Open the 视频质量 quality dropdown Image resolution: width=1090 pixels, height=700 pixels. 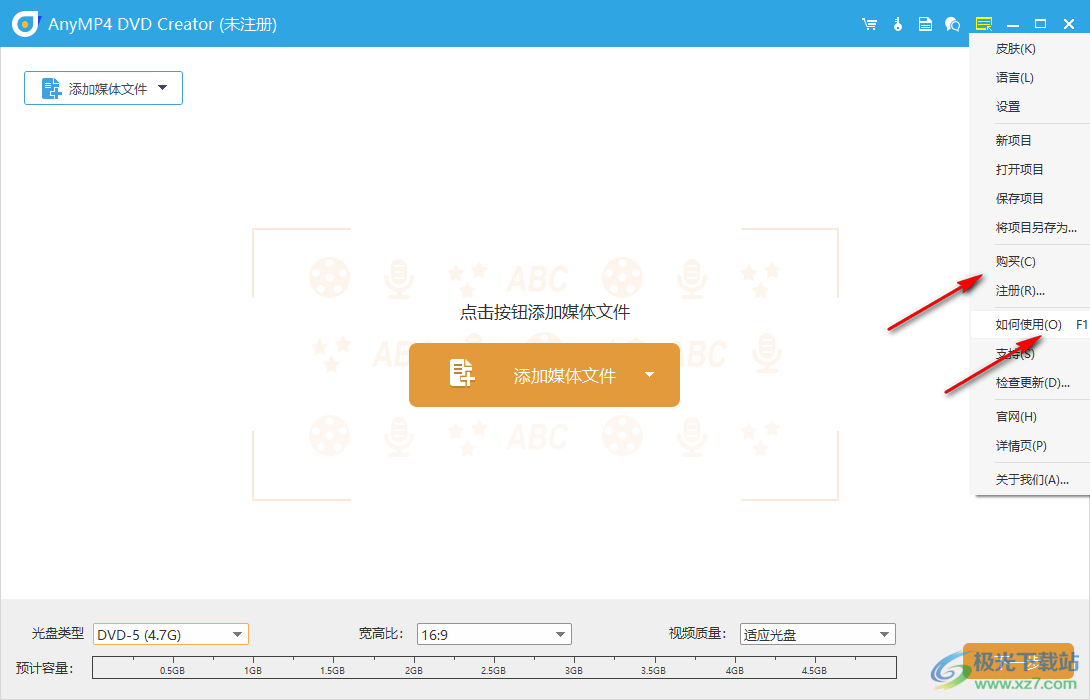click(817, 633)
